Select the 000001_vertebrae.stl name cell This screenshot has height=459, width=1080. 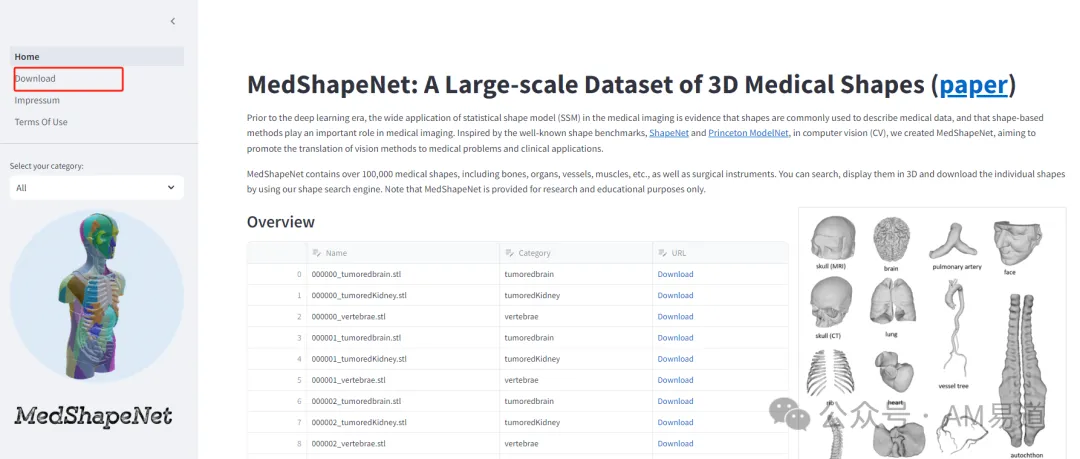[x=403, y=380]
